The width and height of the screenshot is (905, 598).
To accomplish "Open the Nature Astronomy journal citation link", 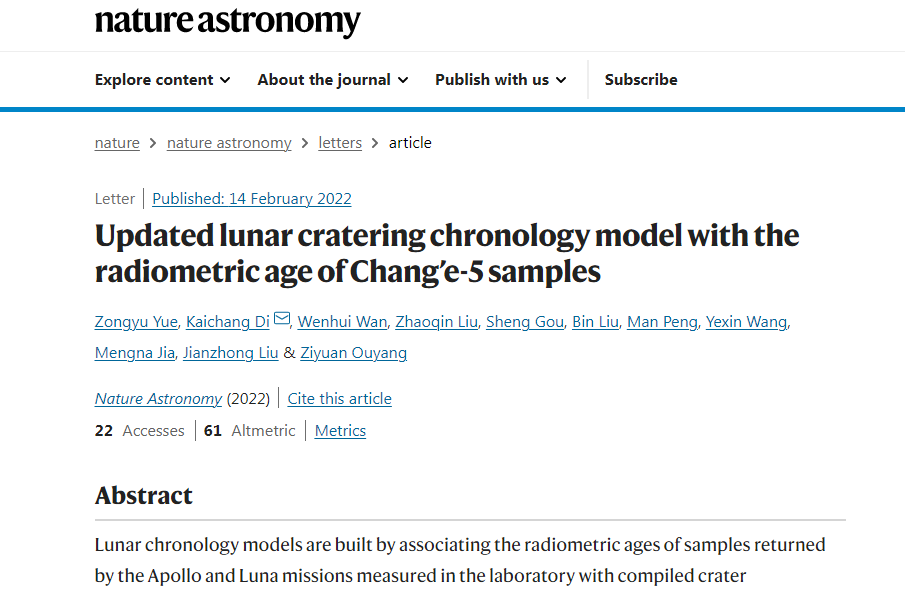I will pyautogui.click(x=158, y=399).
